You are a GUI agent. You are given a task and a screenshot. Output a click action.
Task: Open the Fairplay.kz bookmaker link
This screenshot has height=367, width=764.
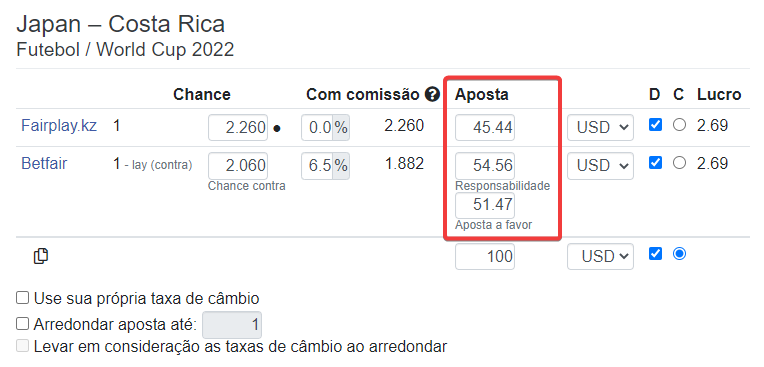(59, 126)
